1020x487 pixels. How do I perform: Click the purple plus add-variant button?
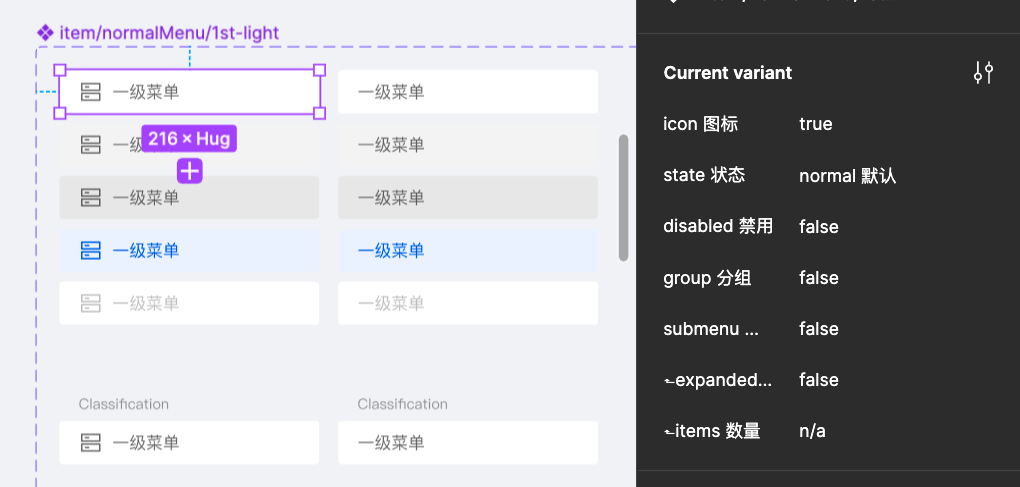[190, 171]
